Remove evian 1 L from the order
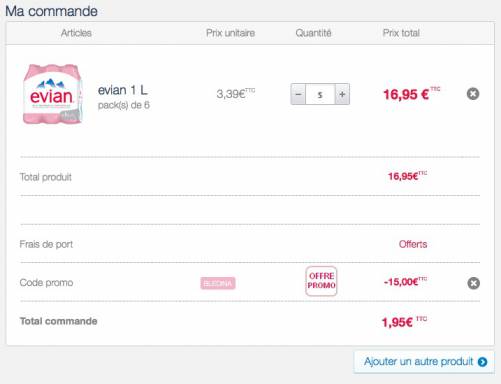This screenshot has width=501, height=384. click(x=473, y=94)
